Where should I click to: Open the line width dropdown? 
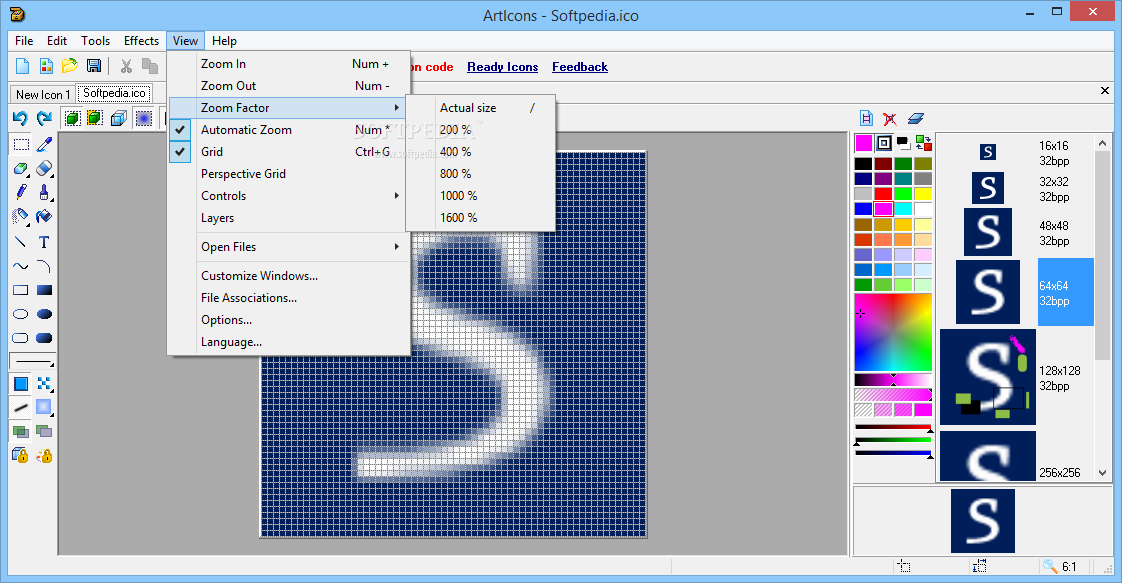[x=33, y=361]
